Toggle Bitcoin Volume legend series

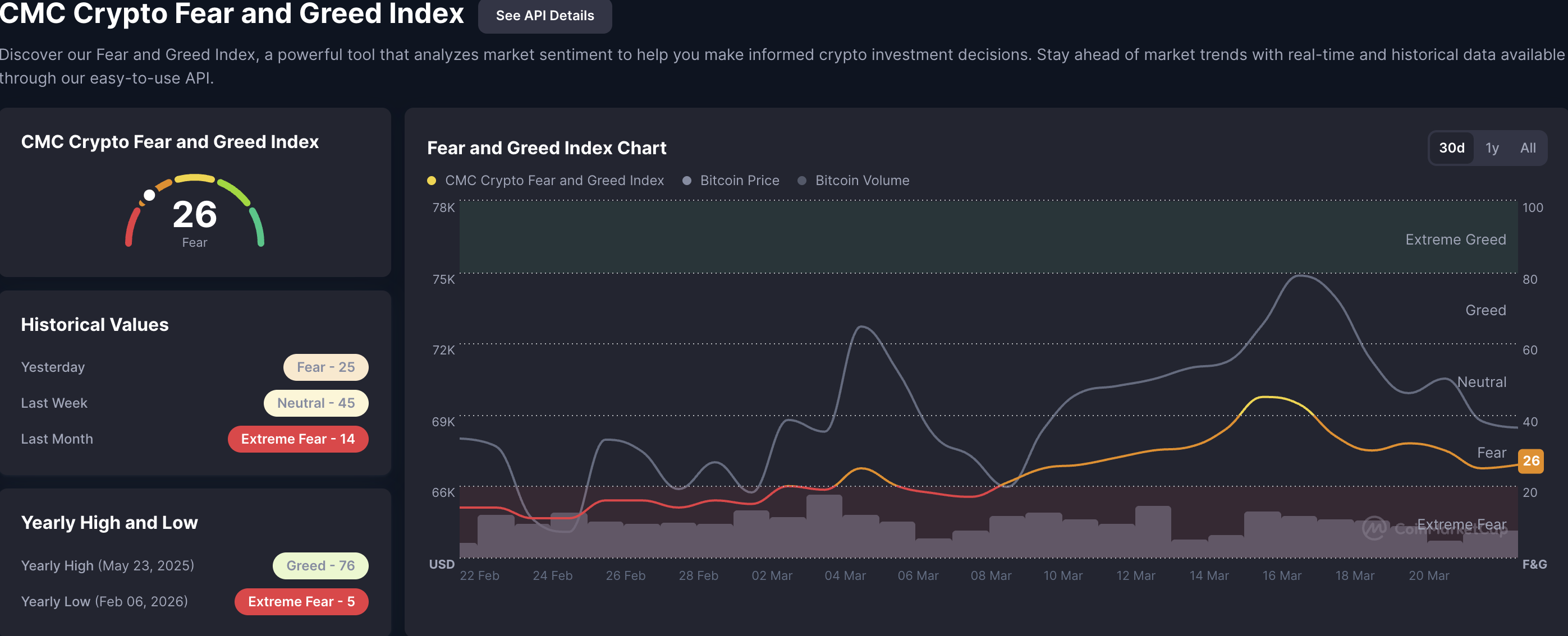point(861,181)
